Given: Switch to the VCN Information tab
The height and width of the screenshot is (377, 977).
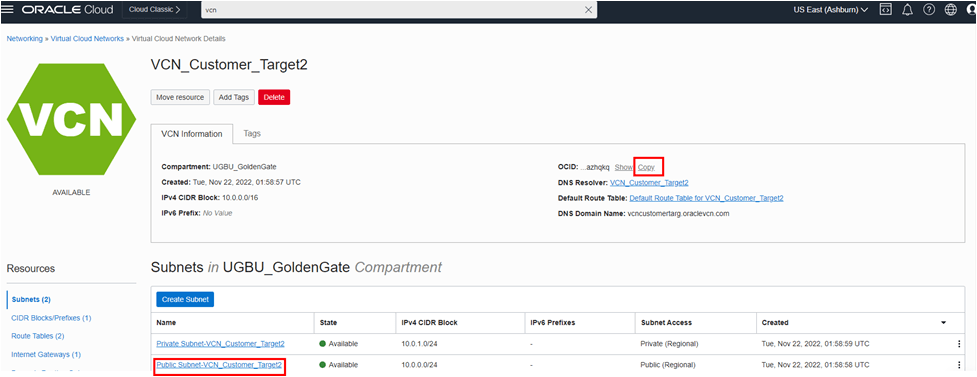Looking at the screenshot, I should coord(191,134).
